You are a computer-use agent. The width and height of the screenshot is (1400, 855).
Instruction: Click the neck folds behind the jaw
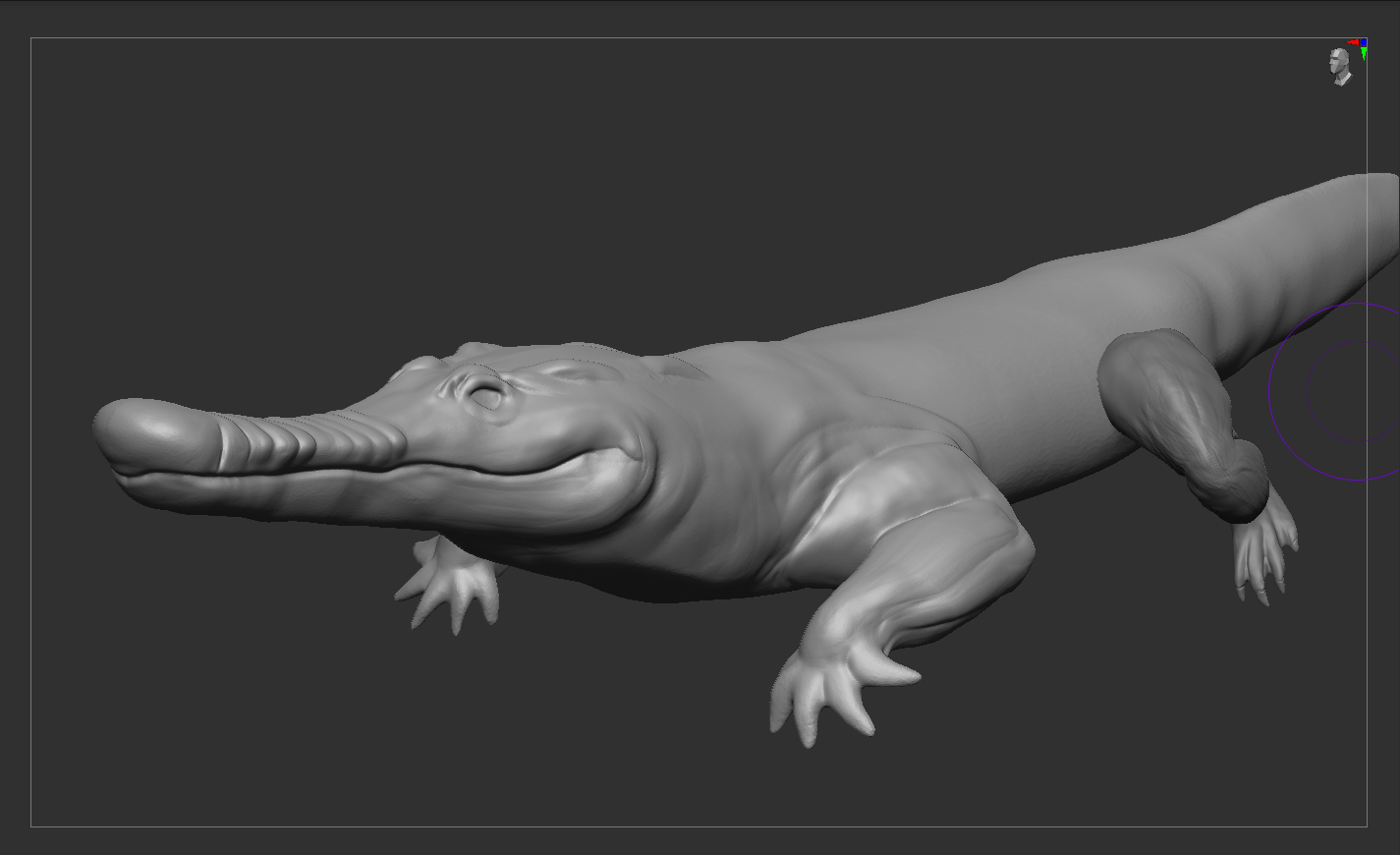coord(707,491)
